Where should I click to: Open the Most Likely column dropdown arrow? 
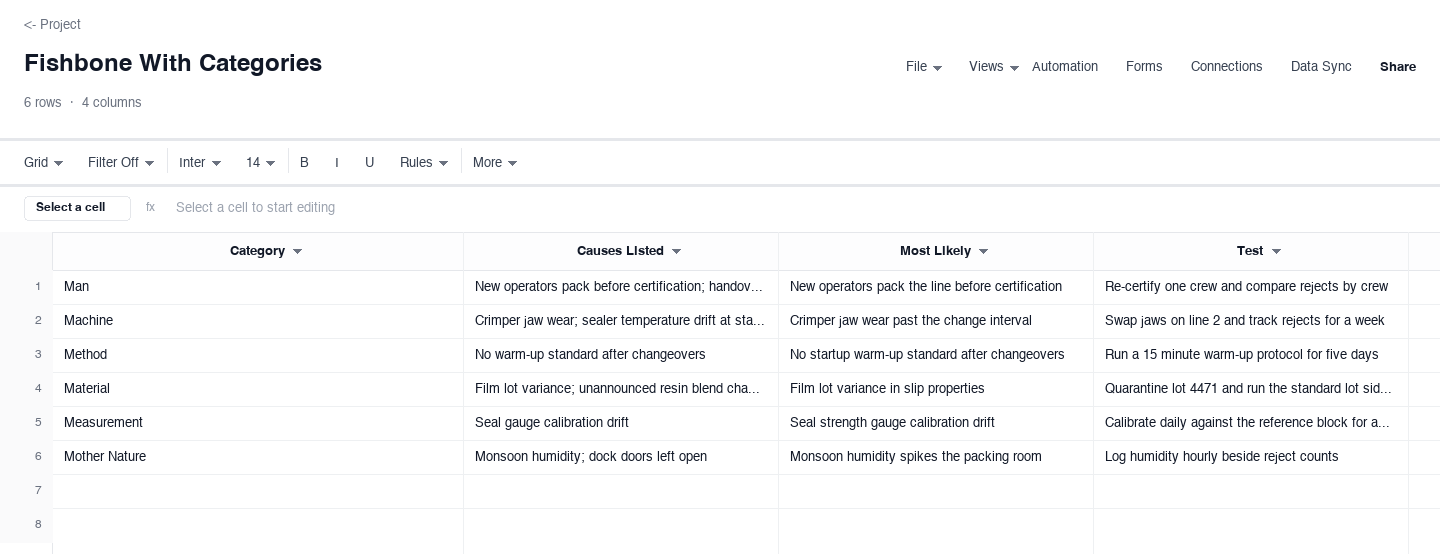(x=983, y=252)
